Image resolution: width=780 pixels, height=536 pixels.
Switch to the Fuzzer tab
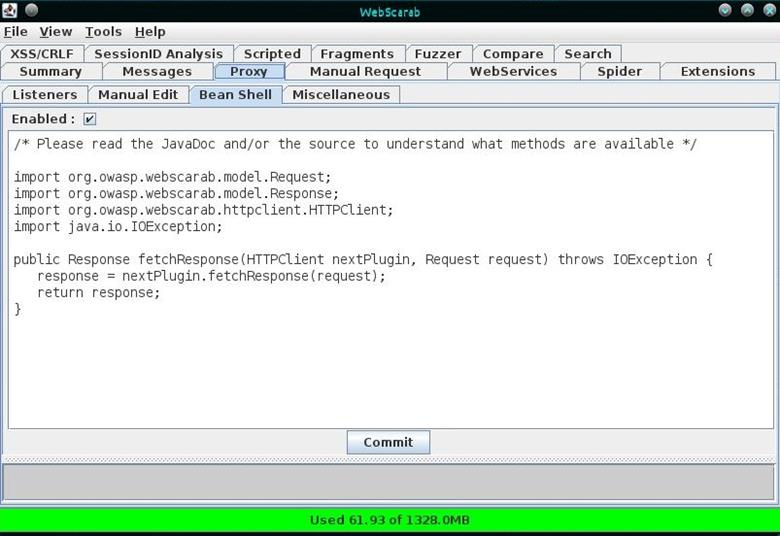pyautogui.click(x=438, y=54)
